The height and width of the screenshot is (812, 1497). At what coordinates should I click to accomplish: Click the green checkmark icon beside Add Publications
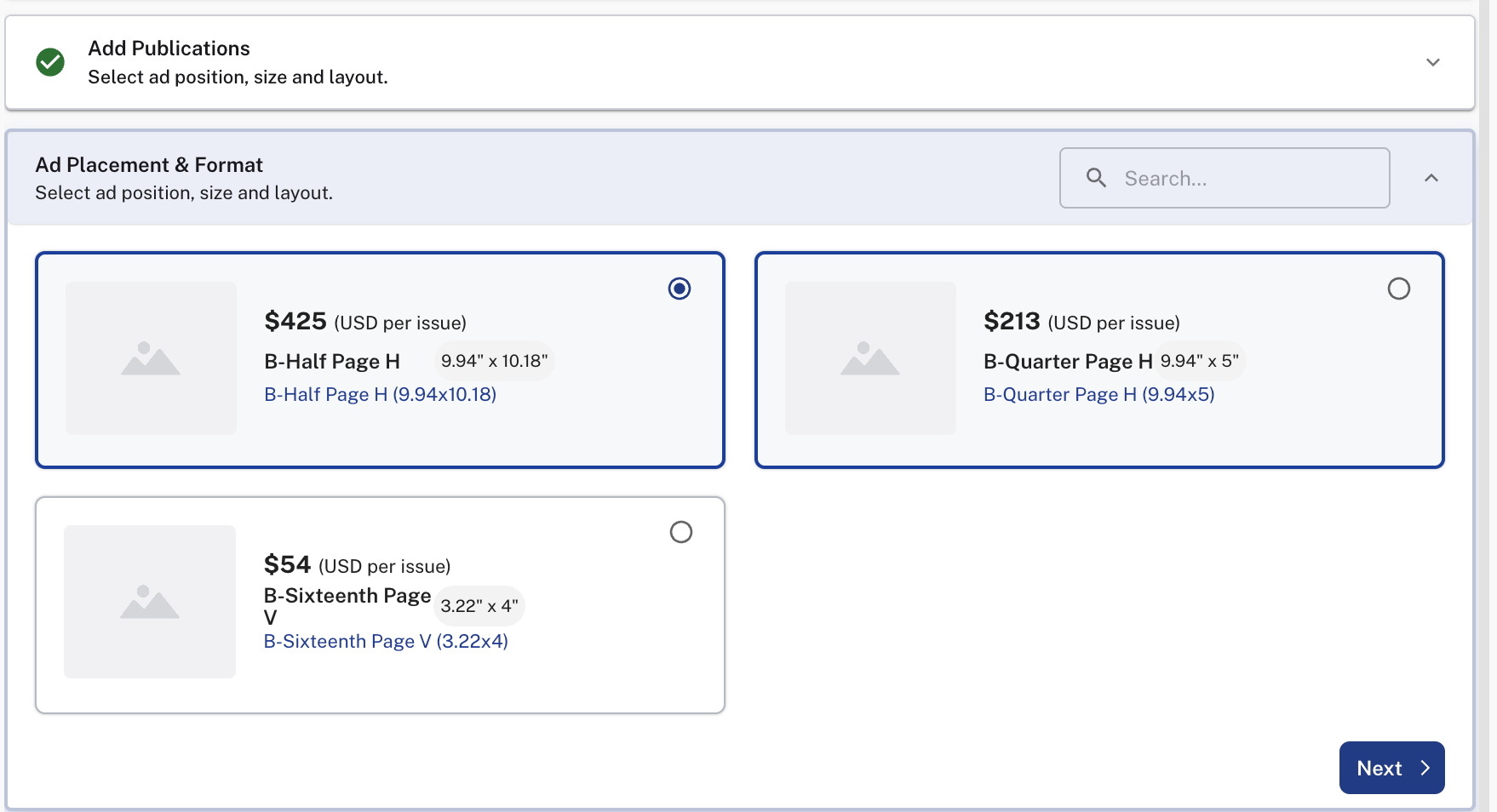pyautogui.click(x=50, y=62)
